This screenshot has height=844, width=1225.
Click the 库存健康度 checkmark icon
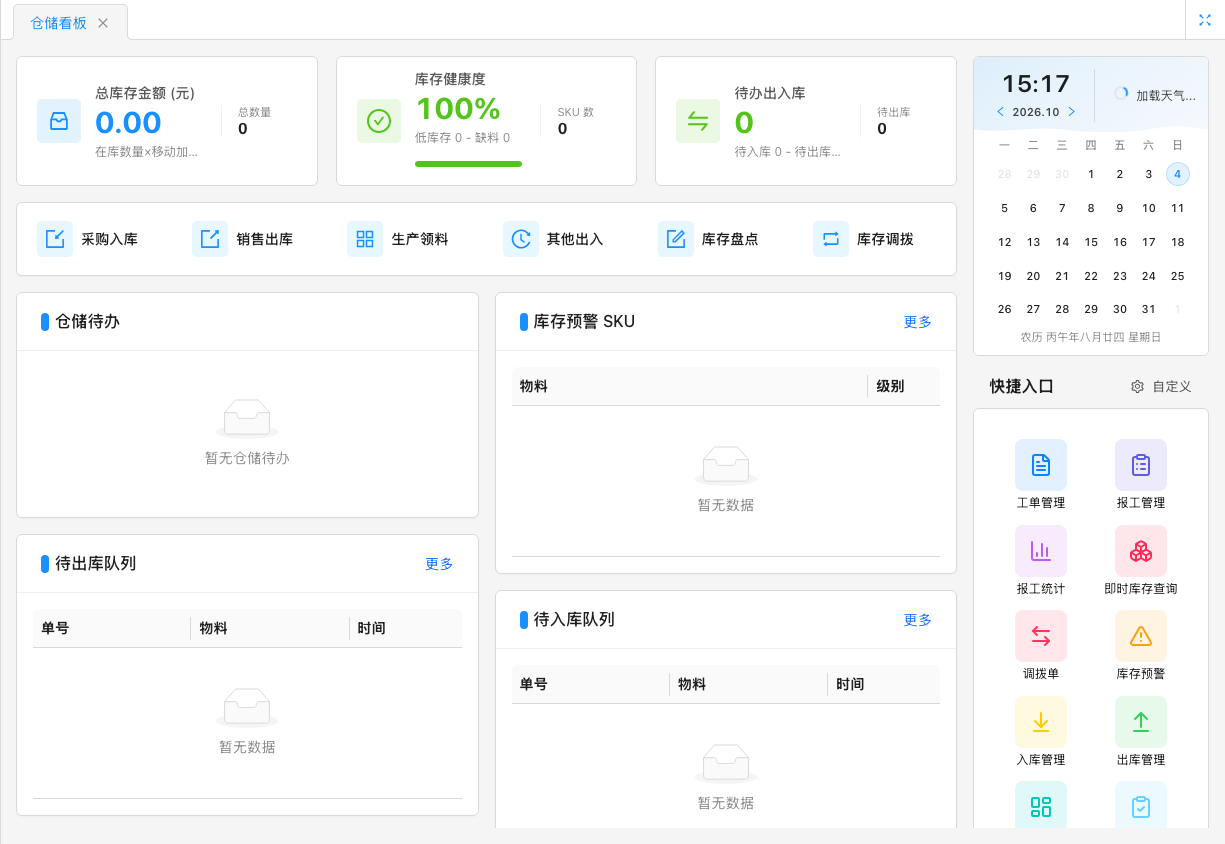[379, 121]
